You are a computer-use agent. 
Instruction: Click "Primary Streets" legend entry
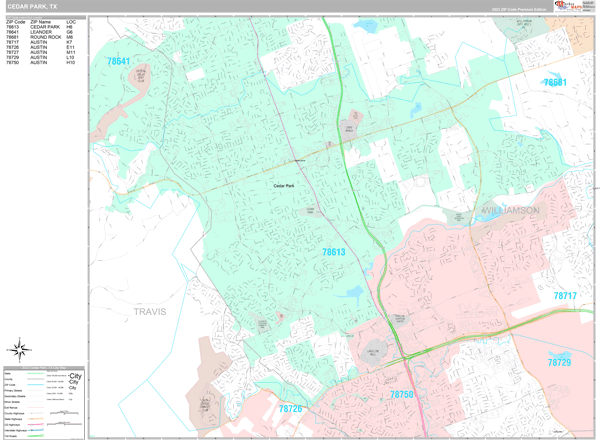click(13, 391)
